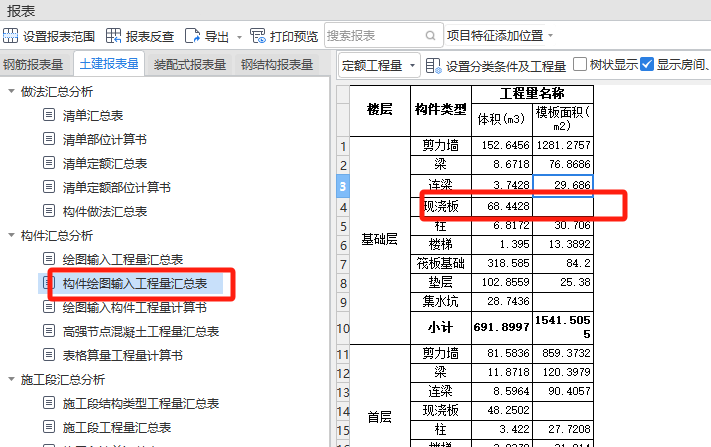Open 清单部位计算书 report
This screenshot has width=711, height=447.
105,139
